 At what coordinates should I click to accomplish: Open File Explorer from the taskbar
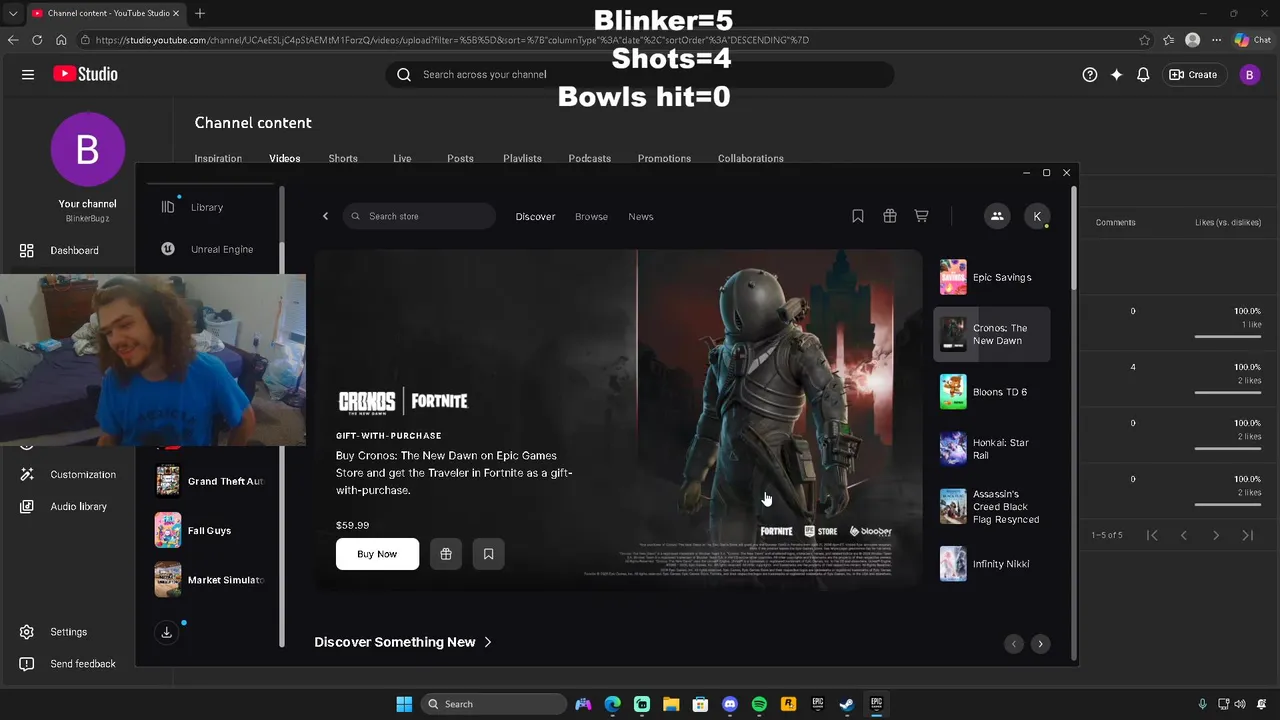(671, 704)
